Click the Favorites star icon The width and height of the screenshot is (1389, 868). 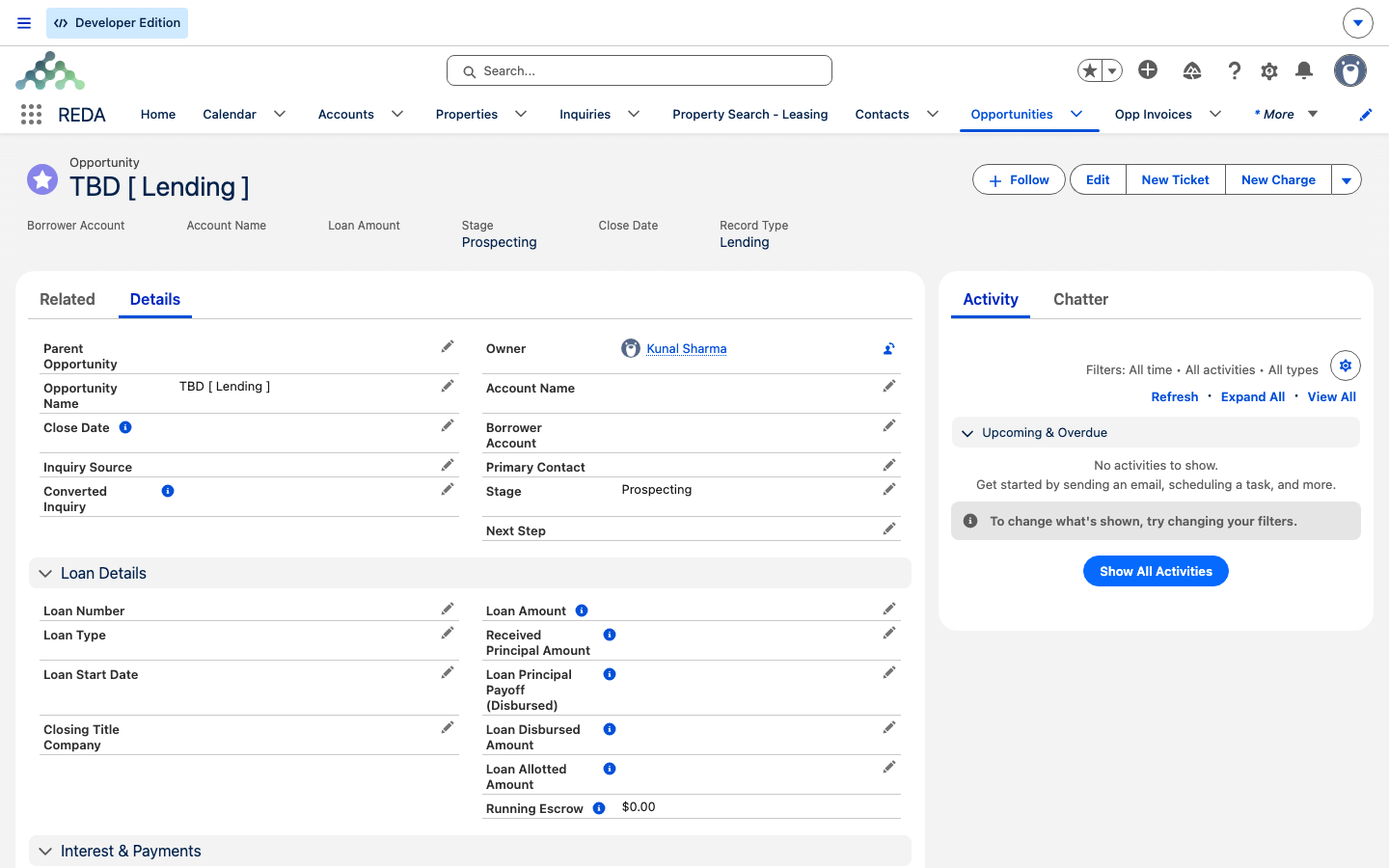coord(1090,70)
